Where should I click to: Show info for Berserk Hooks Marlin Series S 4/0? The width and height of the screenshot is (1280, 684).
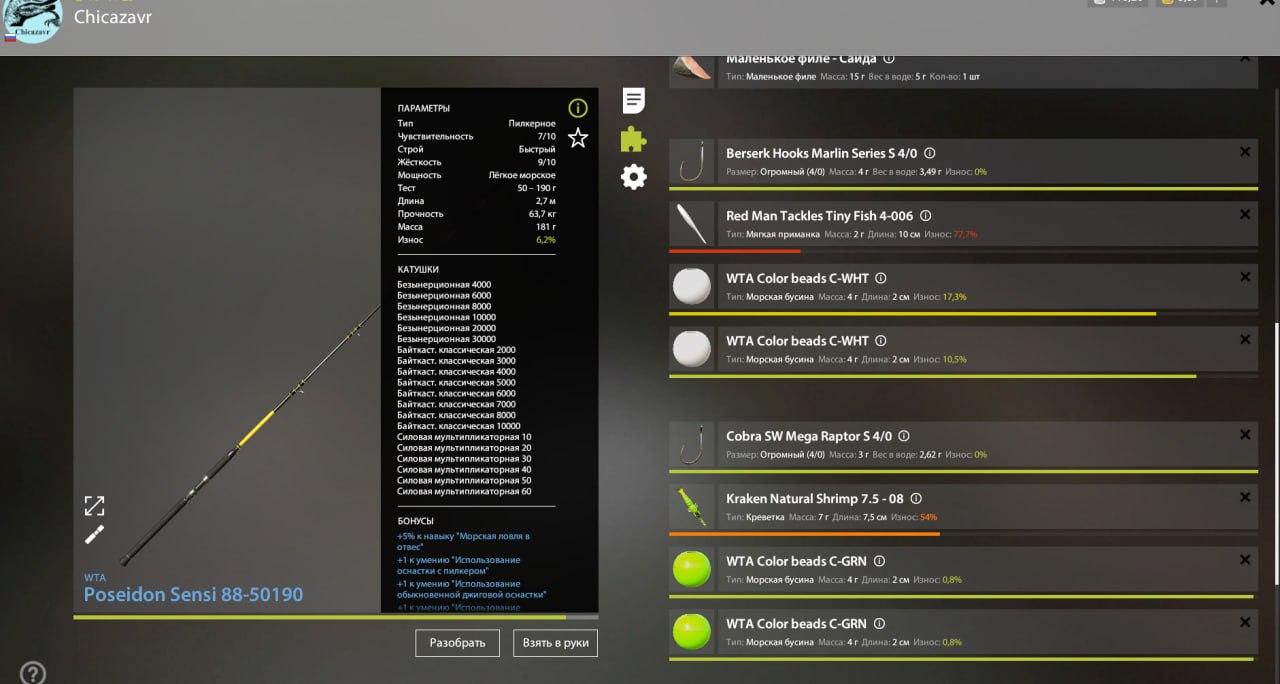pos(930,153)
